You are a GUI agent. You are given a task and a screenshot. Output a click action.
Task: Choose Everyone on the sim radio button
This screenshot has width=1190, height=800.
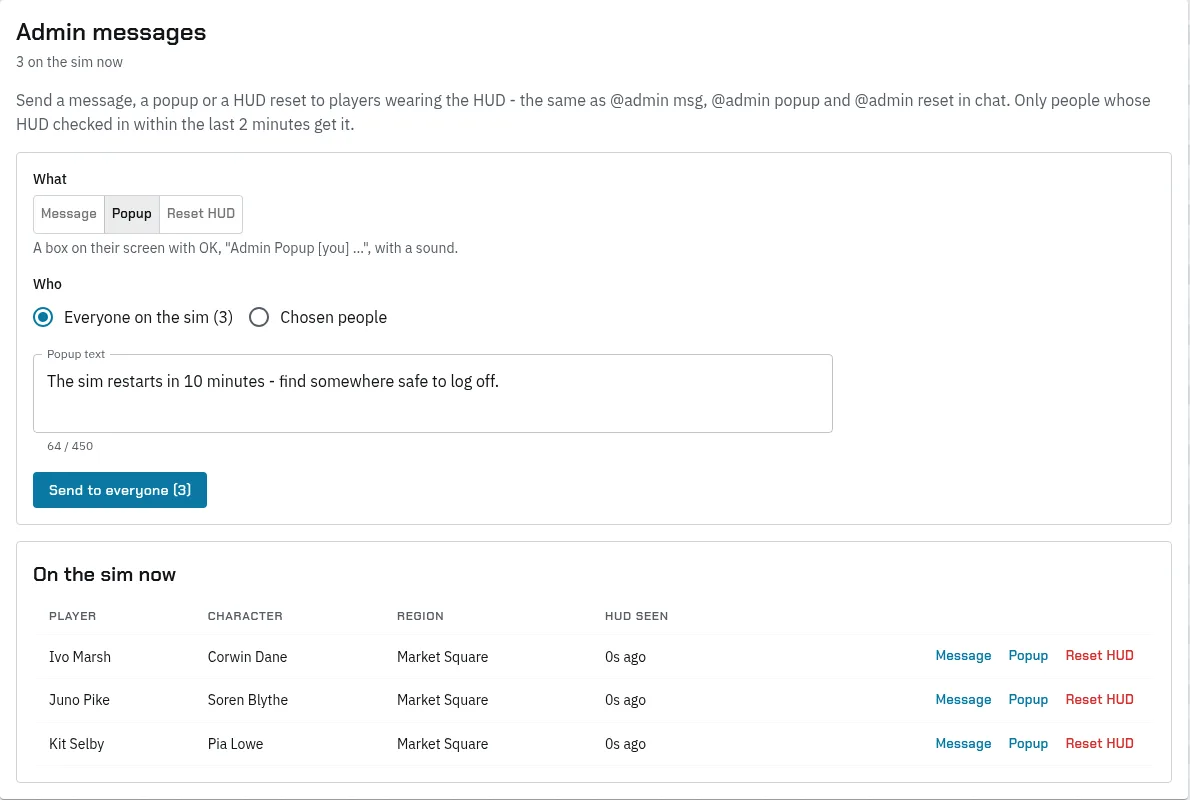[x=43, y=317]
